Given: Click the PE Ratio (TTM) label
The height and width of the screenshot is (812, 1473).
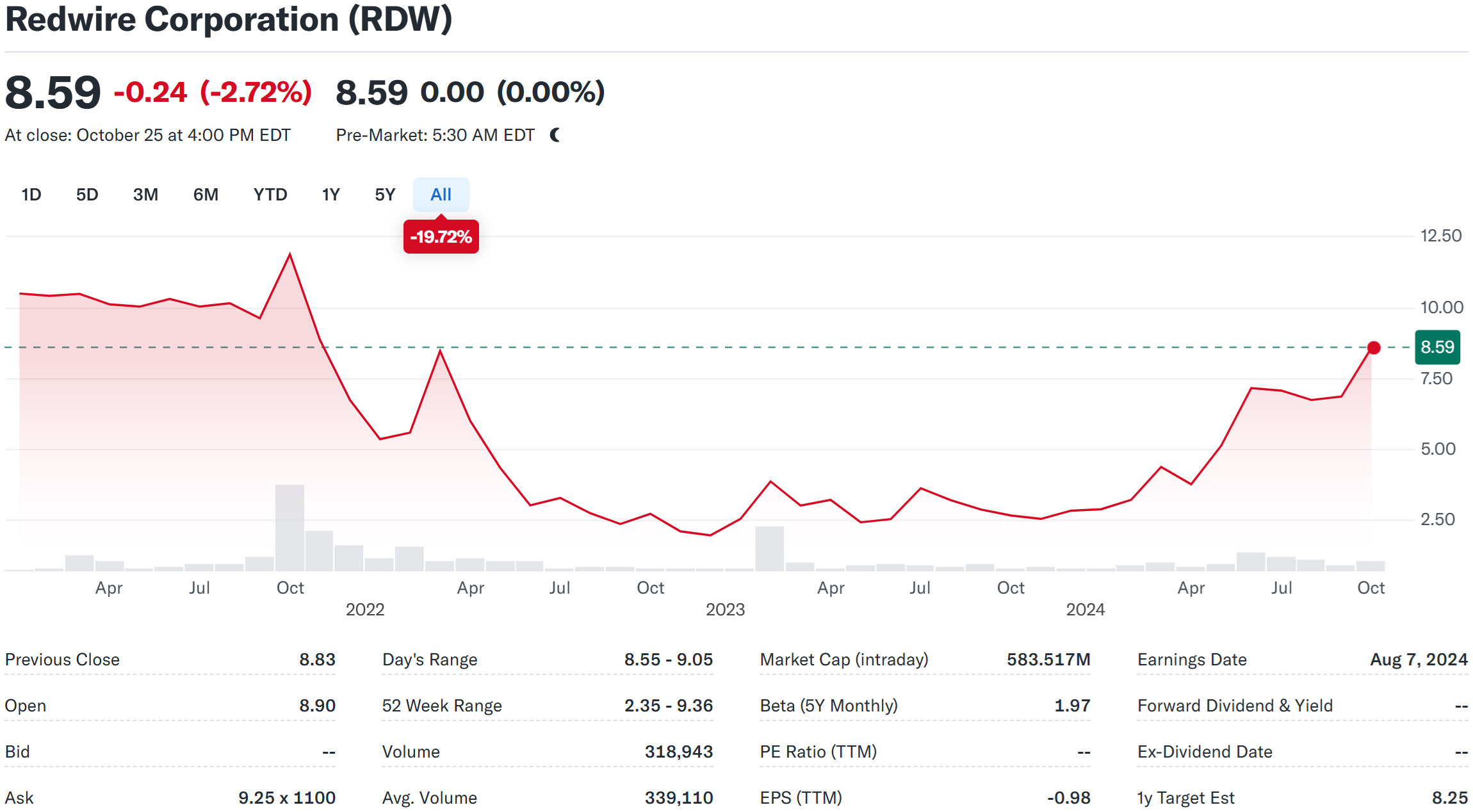Looking at the screenshot, I should coord(818,752).
